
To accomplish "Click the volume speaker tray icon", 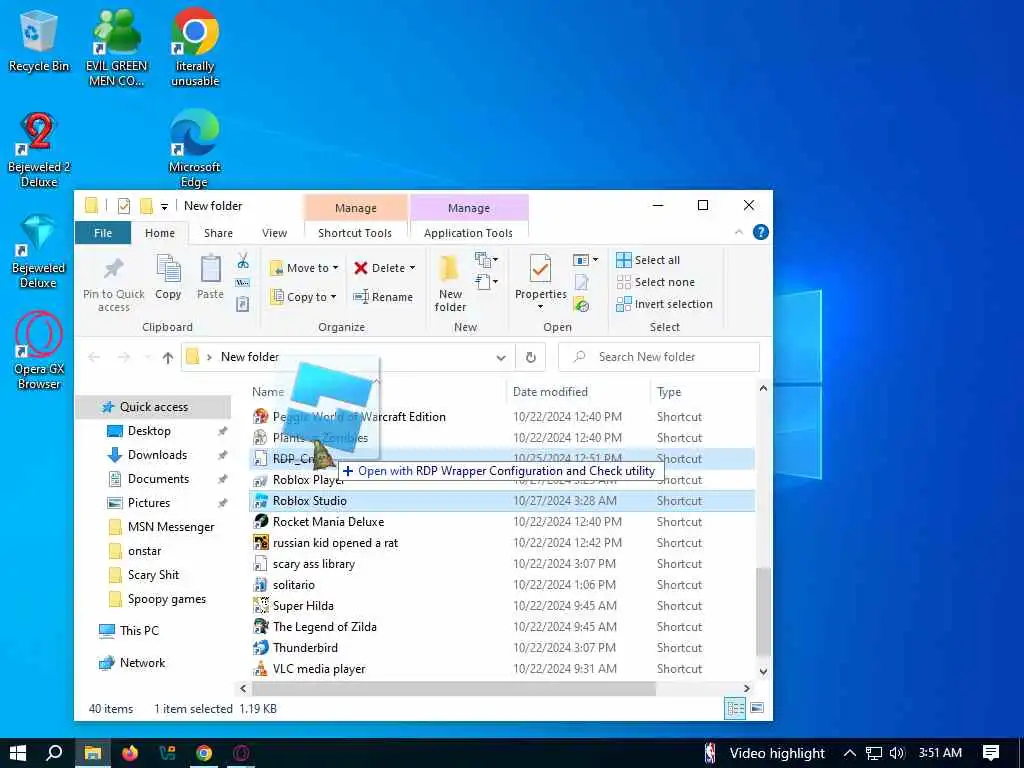I will click(x=896, y=753).
